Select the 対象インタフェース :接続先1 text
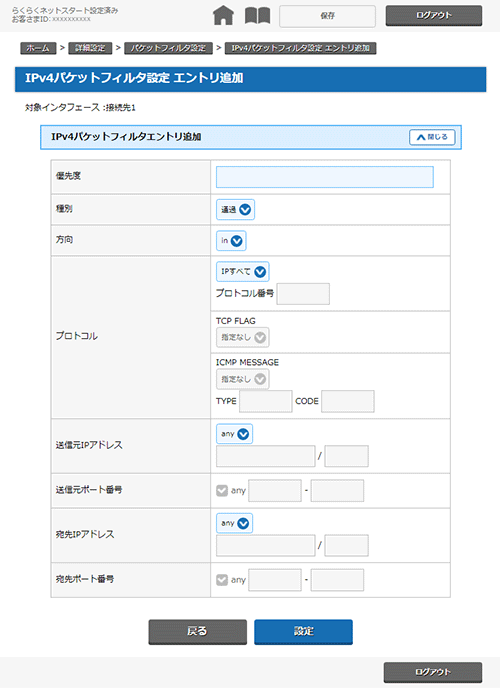The image size is (500, 690). 80,107
